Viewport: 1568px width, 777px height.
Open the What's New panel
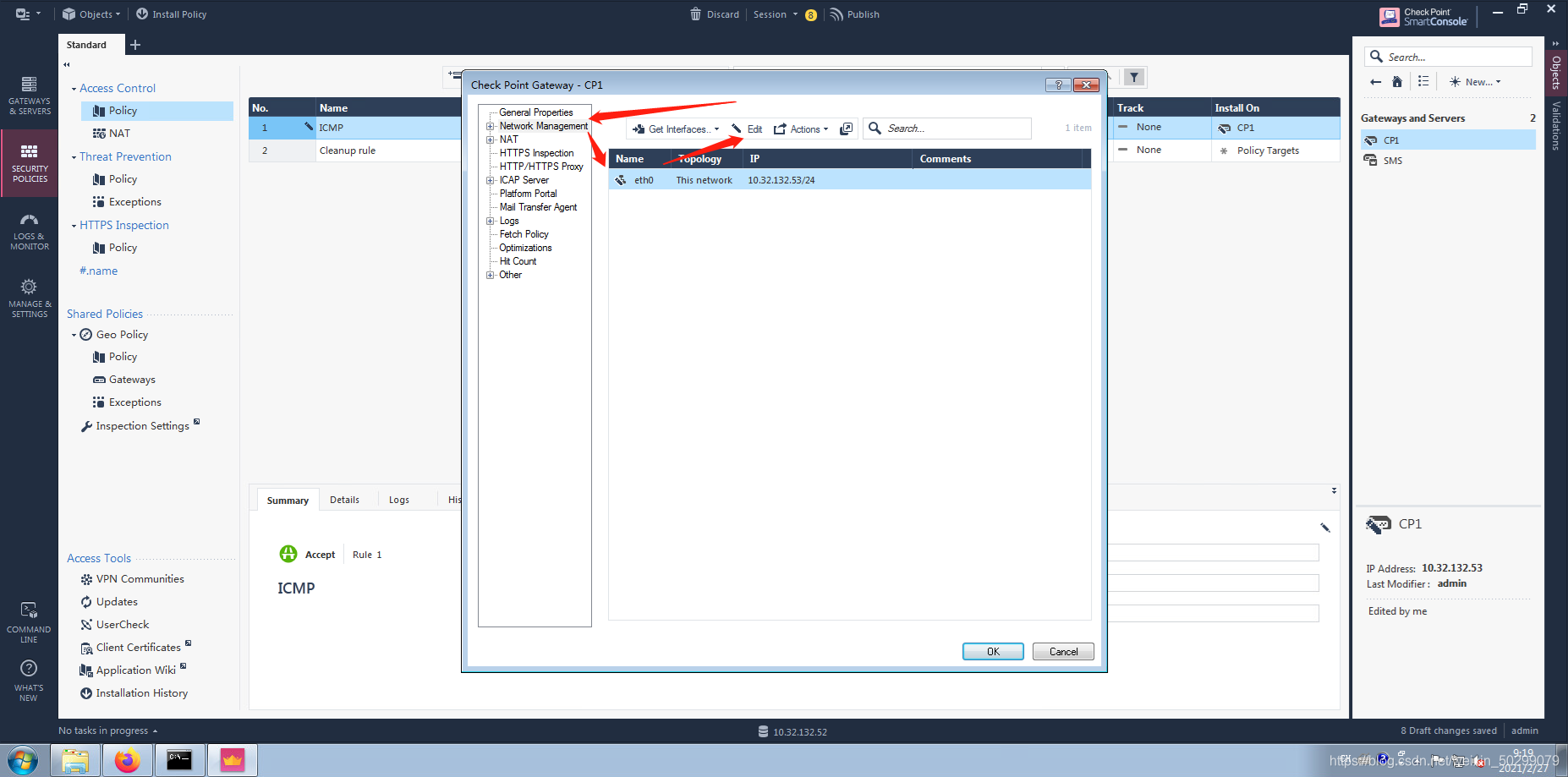coord(29,681)
